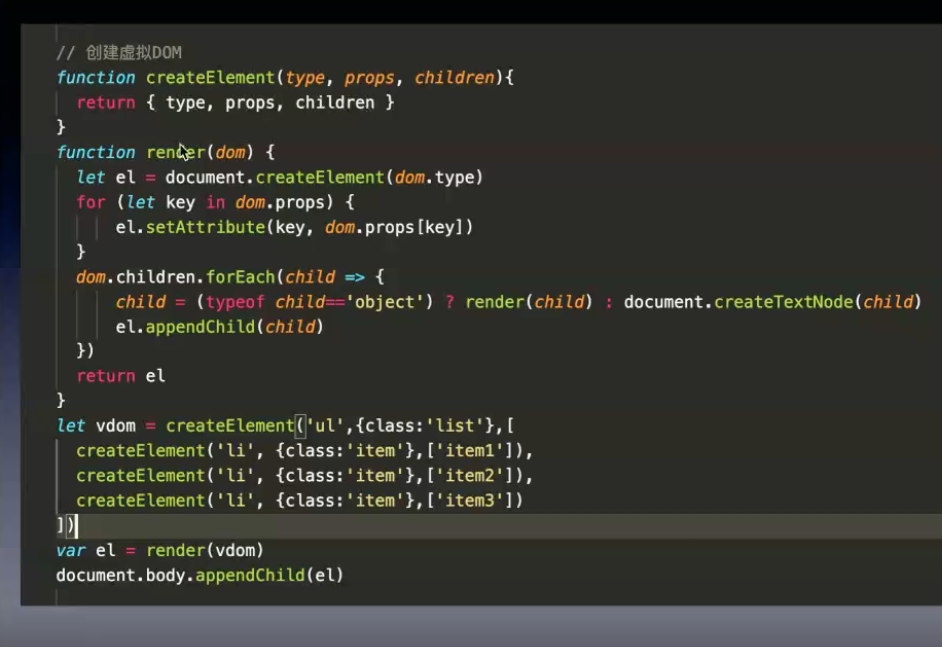Click the 'return el' line
Screen dimensions: 942x647
click(121, 376)
